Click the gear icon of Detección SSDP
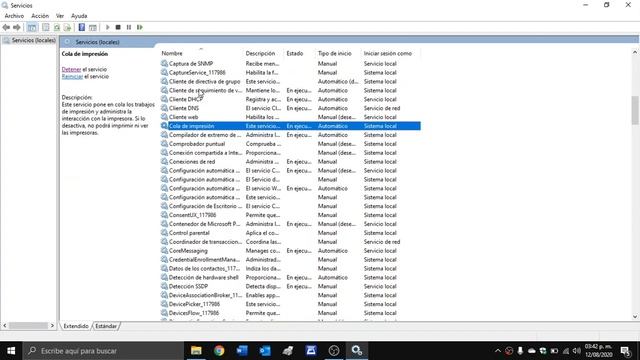Screen dimensions: 640x360 tap(164, 286)
